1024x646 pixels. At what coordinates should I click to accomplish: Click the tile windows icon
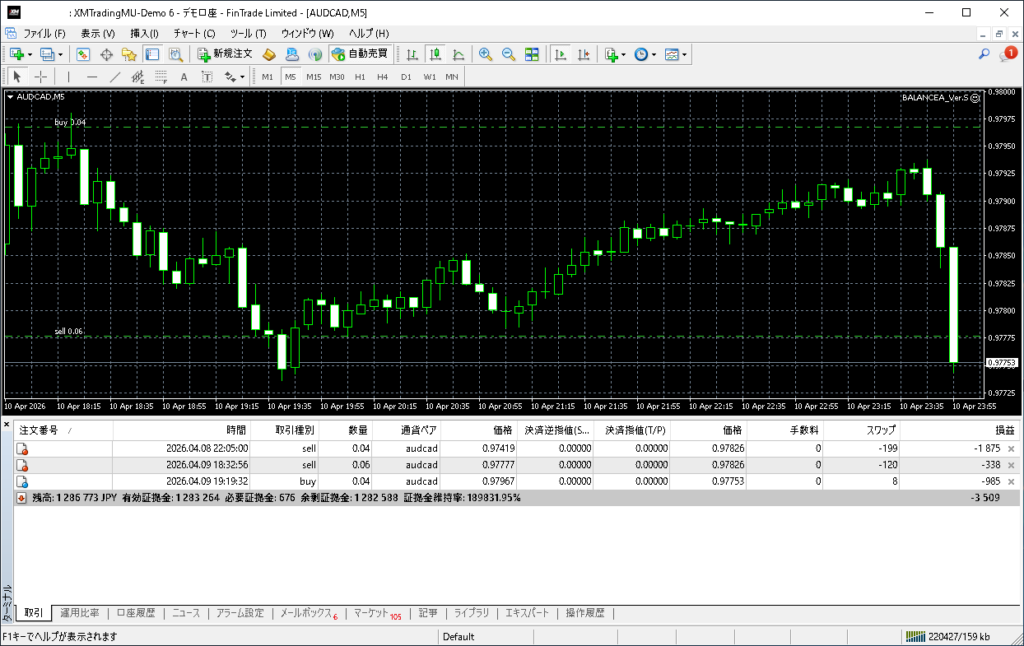click(x=532, y=54)
